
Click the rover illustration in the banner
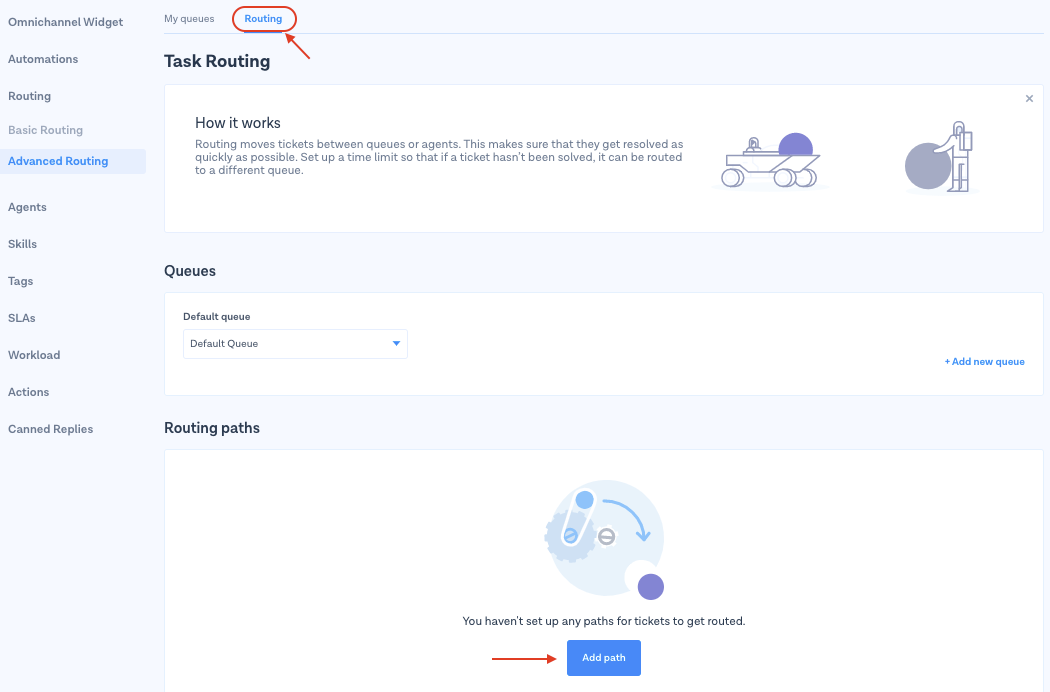(770, 162)
